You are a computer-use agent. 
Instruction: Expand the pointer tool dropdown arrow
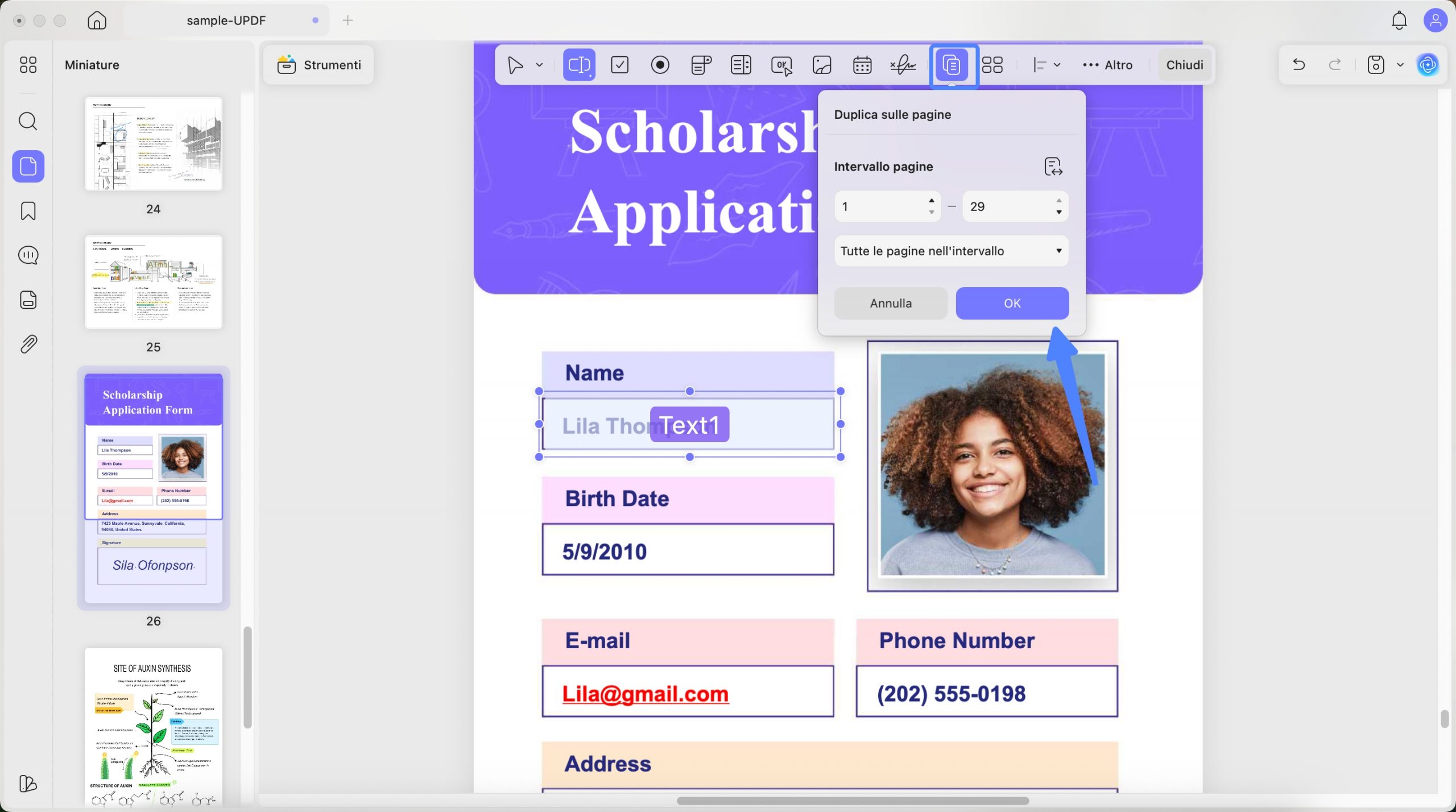539,65
